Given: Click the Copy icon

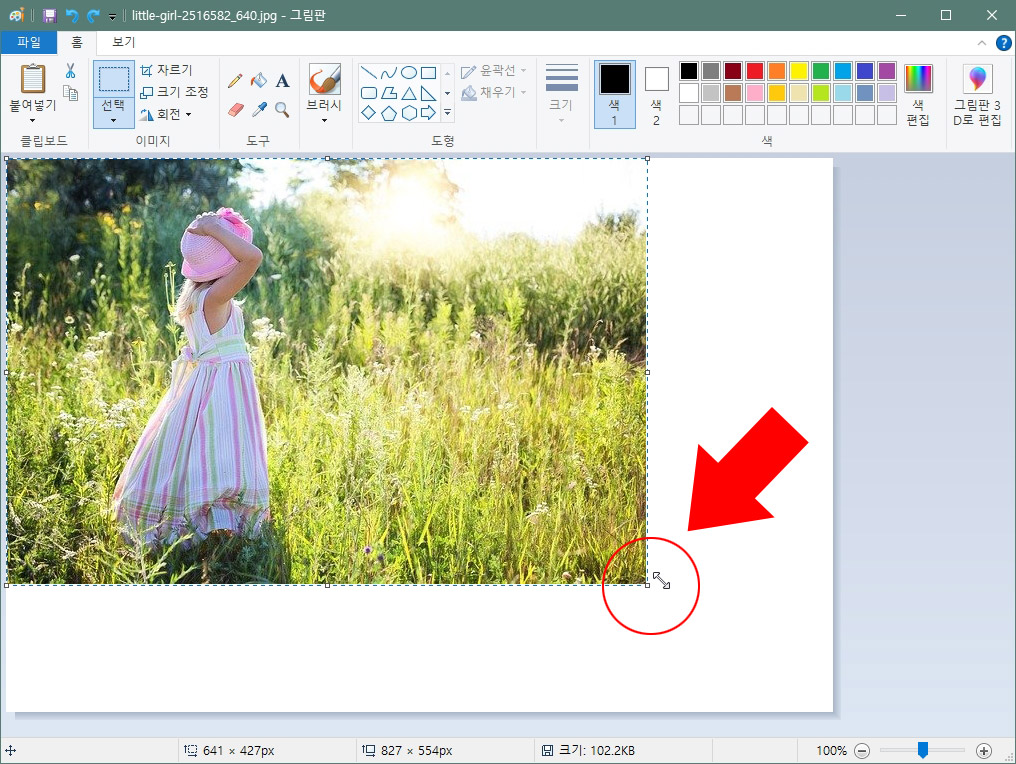Looking at the screenshot, I should click(71, 93).
